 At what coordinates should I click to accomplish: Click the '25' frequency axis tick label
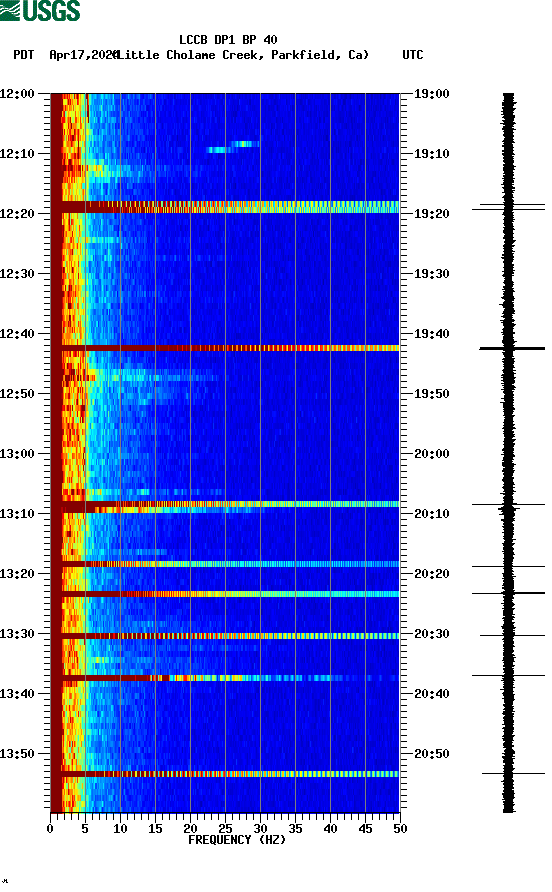225,829
